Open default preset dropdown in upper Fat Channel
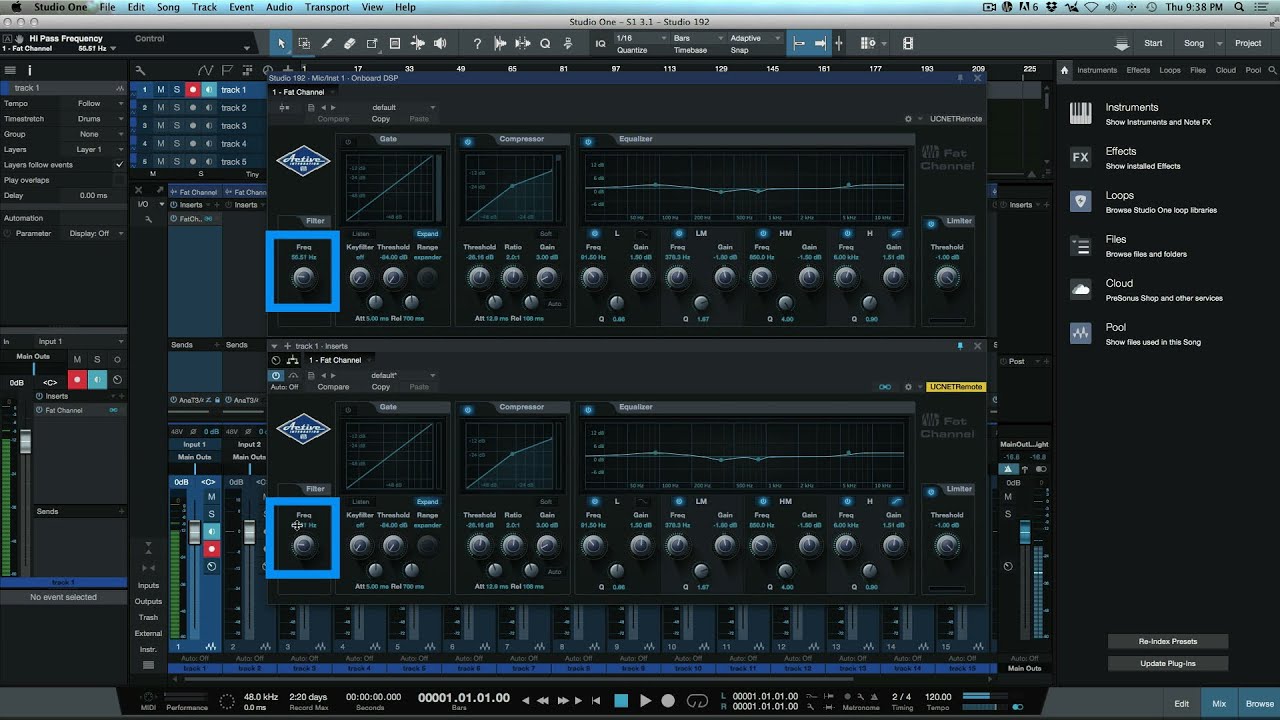The height and width of the screenshot is (720, 1280). [404, 107]
